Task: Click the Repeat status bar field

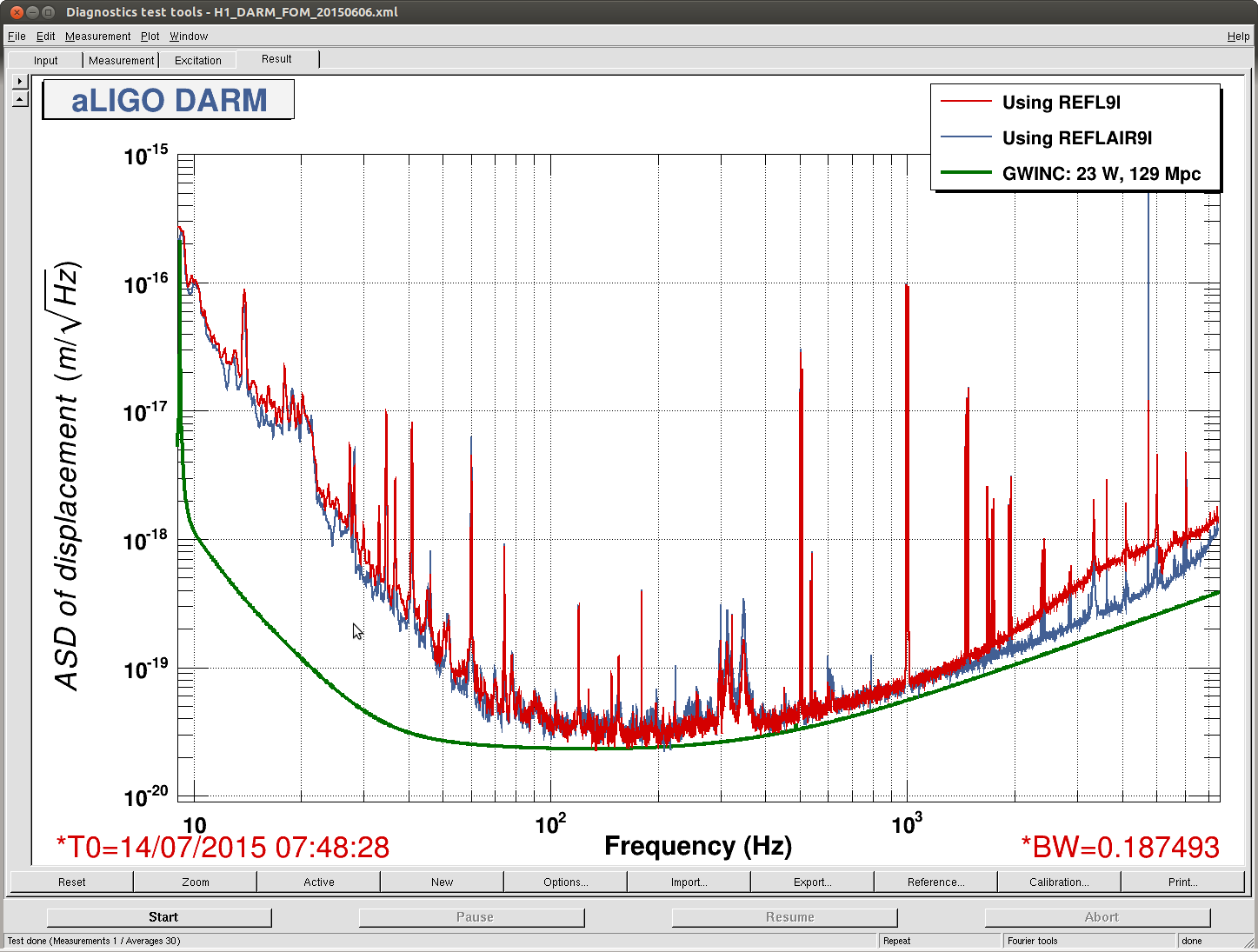Action: [x=940, y=941]
